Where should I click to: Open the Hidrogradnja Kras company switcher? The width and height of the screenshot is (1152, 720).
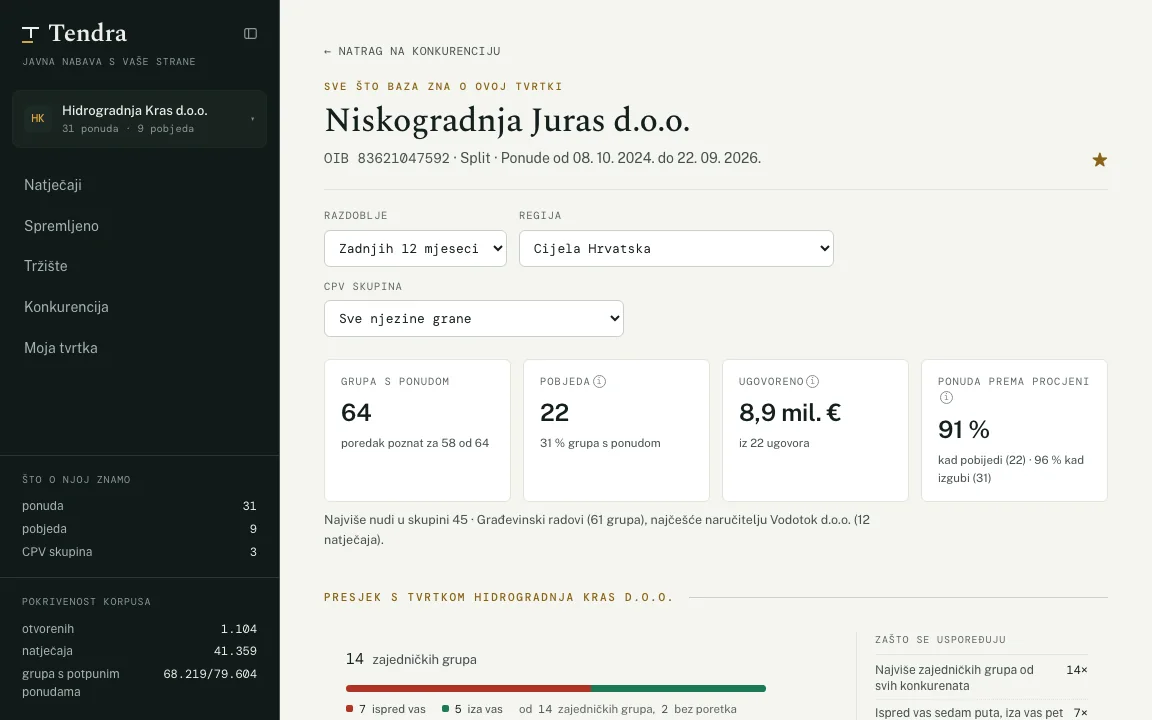pos(140,118)
